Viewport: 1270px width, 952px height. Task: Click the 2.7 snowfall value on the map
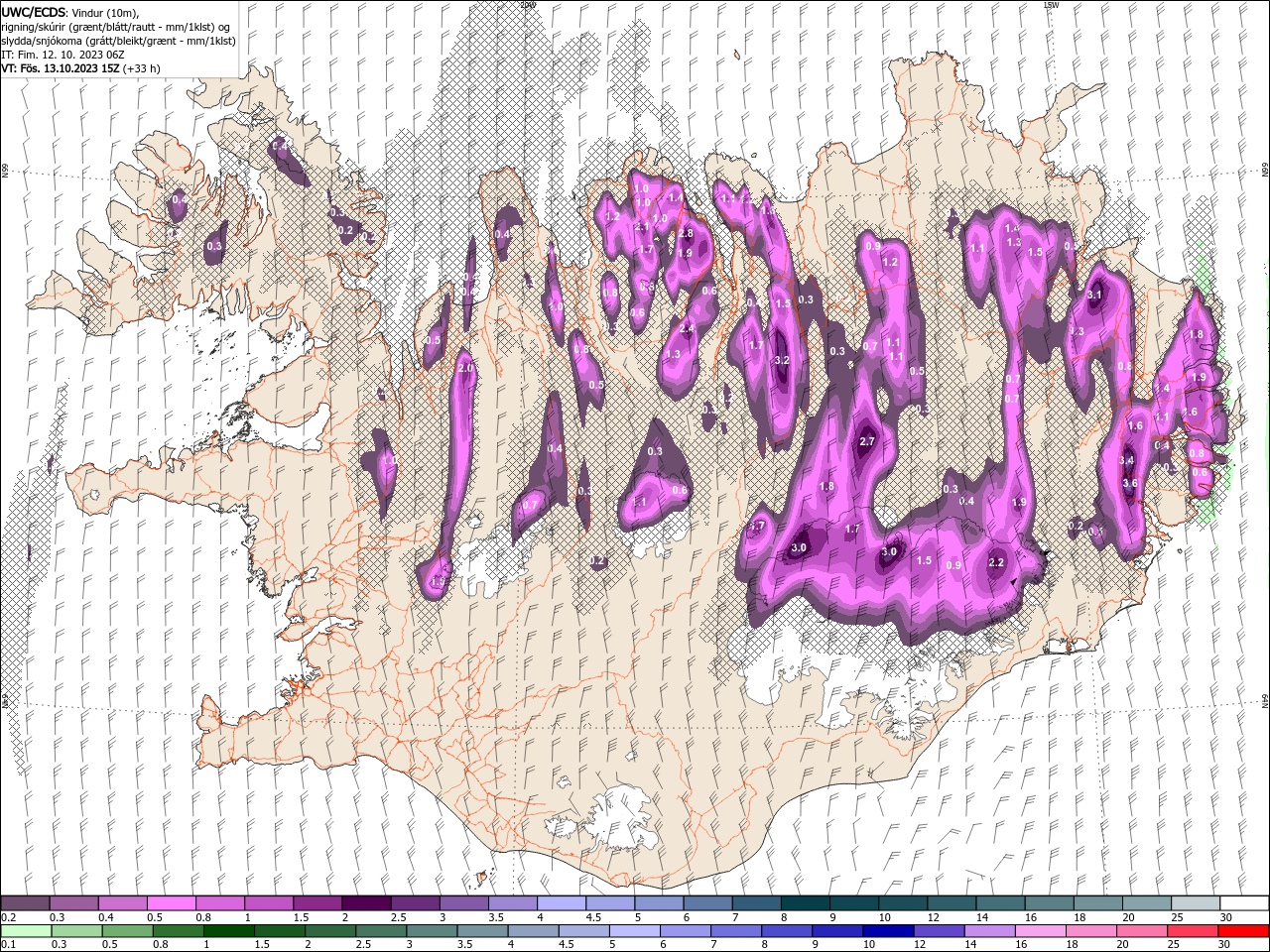(866, 441)
